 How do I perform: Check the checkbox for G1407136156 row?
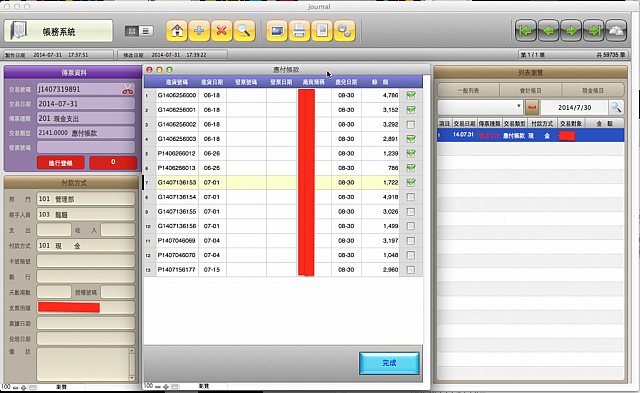[x=411, y=226]
